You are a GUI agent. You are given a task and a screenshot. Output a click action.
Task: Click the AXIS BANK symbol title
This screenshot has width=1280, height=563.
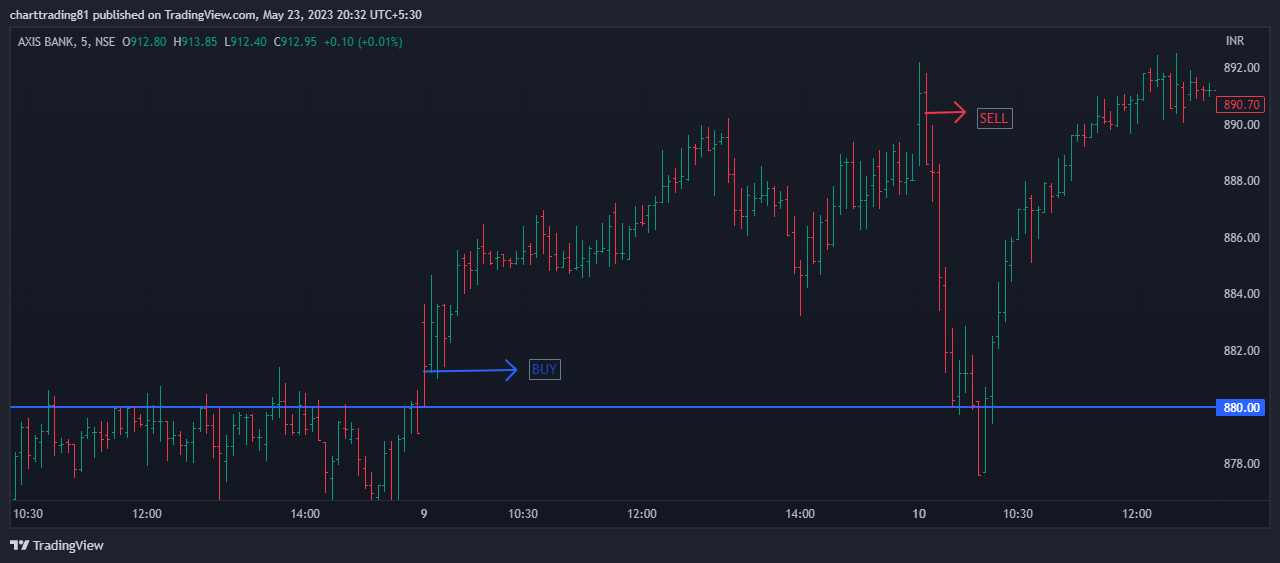48,42
